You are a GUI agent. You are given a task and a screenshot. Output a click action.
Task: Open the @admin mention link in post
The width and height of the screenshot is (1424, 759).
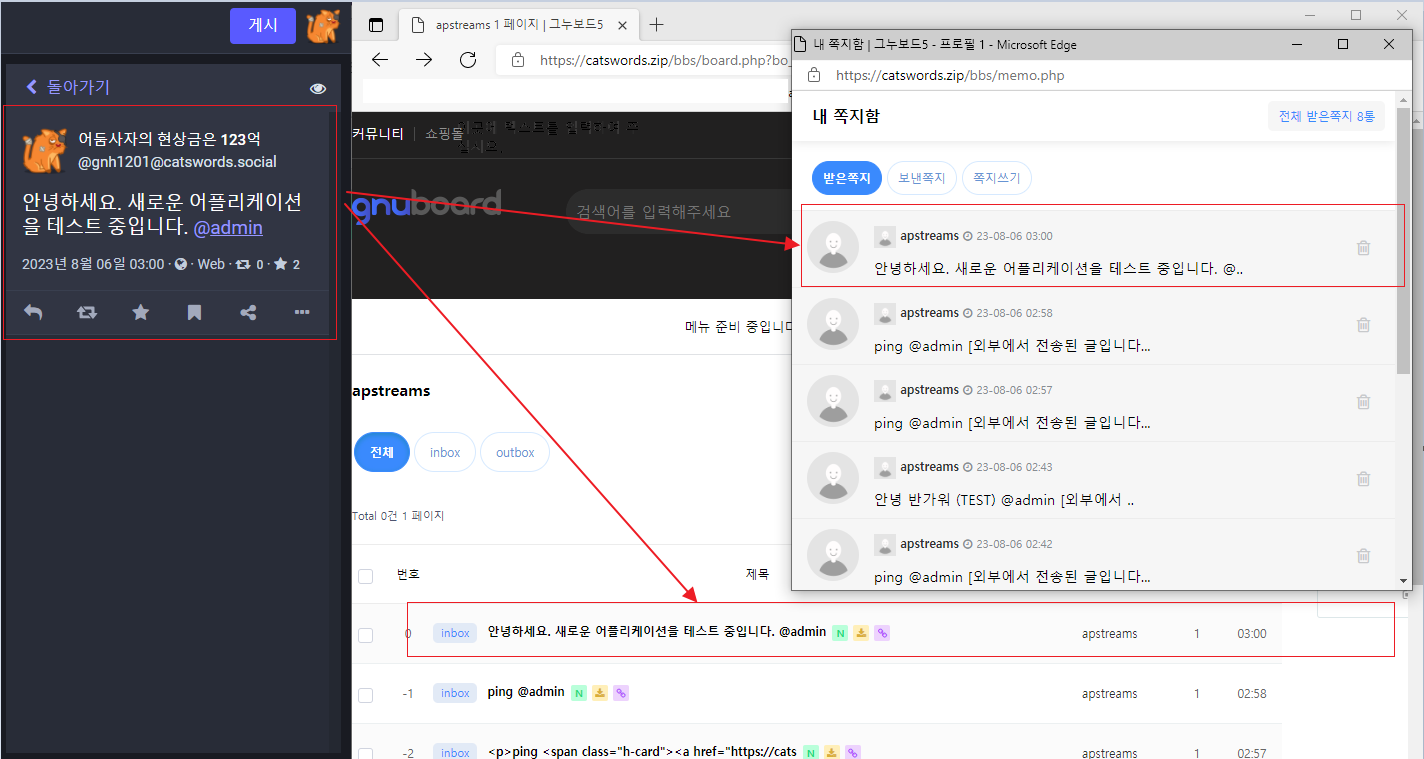[x=228, y=228]
